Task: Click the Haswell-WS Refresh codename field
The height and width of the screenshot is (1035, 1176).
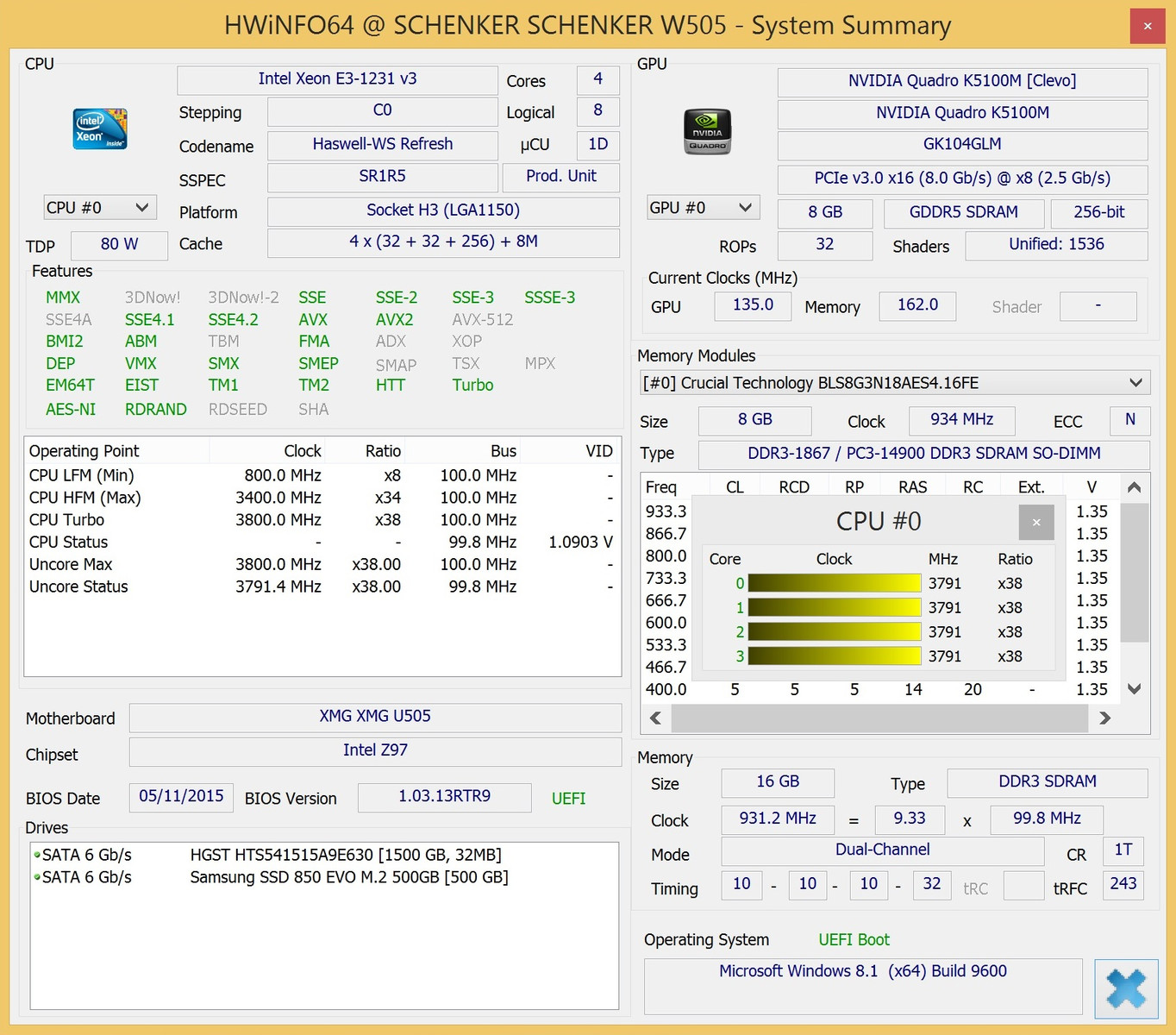Action: tap(383, 145)
